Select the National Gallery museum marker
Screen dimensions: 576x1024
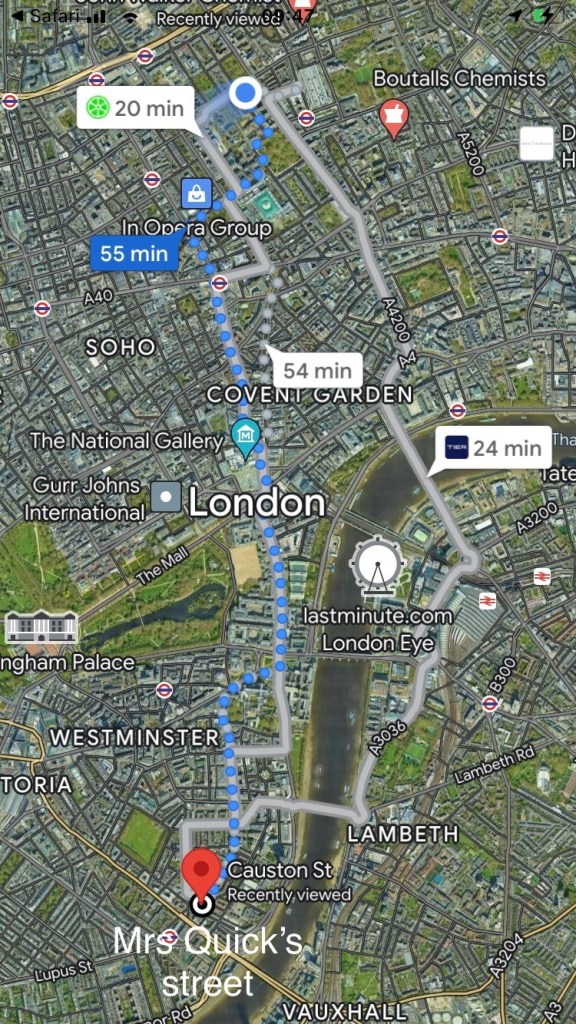[x=246, y=437]
